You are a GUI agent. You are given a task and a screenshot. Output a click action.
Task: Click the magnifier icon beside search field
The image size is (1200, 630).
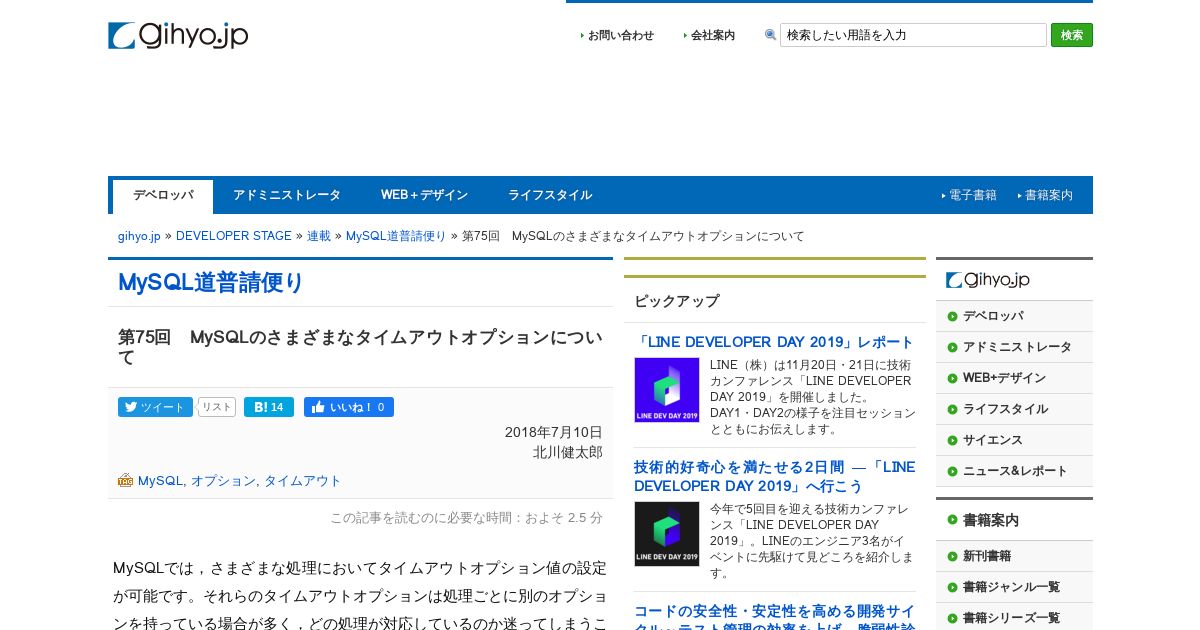click(770, 35)
